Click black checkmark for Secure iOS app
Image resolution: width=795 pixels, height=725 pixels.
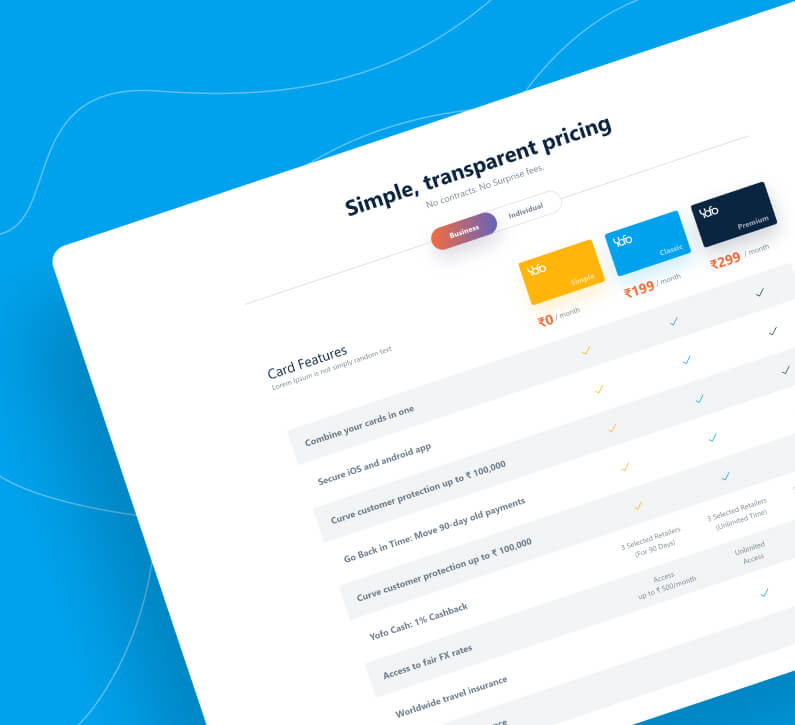(x=772, y=331)
